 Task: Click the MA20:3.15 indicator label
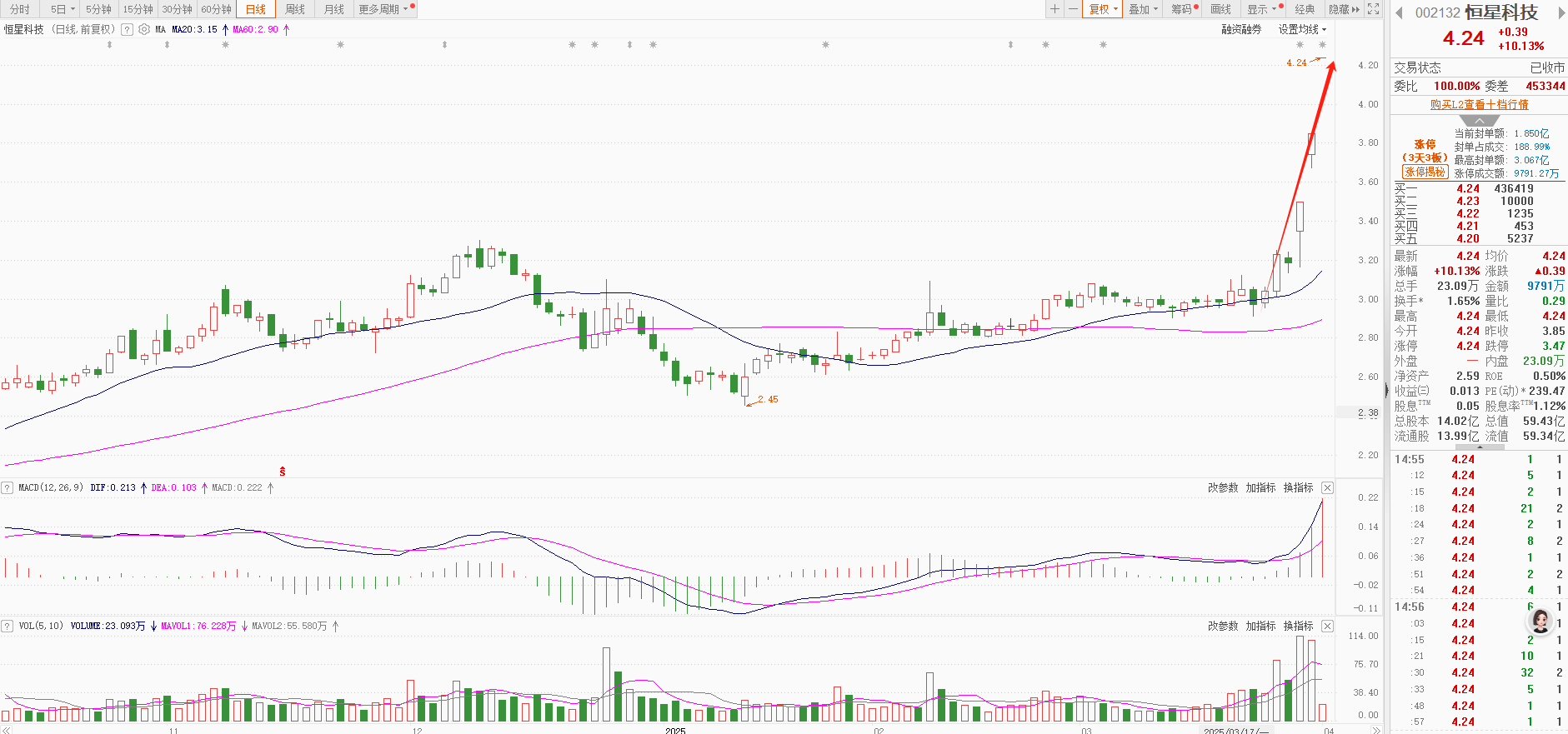[x=194, y=29]
